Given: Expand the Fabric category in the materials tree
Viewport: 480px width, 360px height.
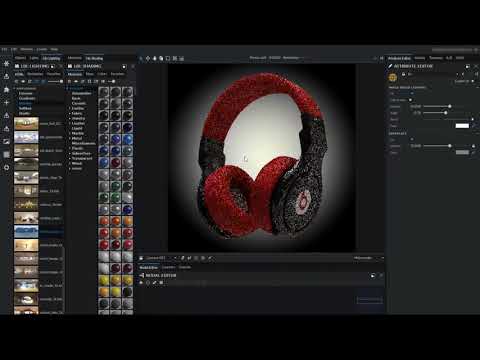Looking at the screenshot, I should pos(70,113).
